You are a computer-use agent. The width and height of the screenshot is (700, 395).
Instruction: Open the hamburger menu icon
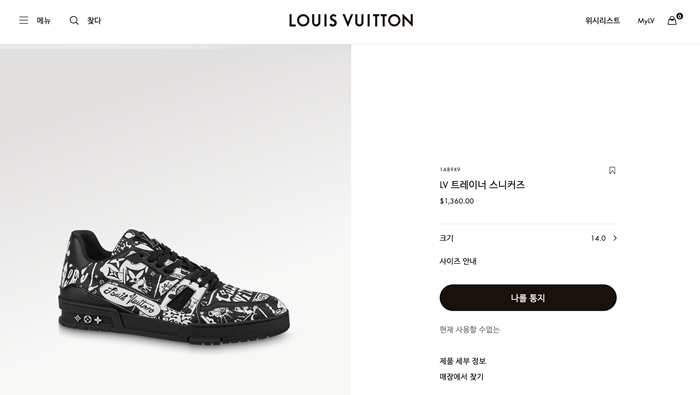tap(24, 20)
